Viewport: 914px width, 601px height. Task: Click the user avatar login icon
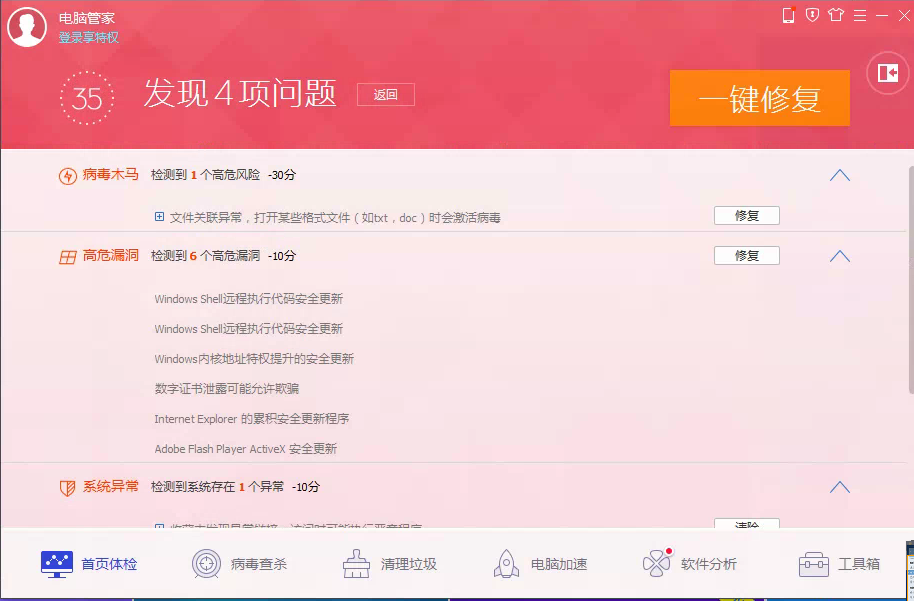[27, 27]
